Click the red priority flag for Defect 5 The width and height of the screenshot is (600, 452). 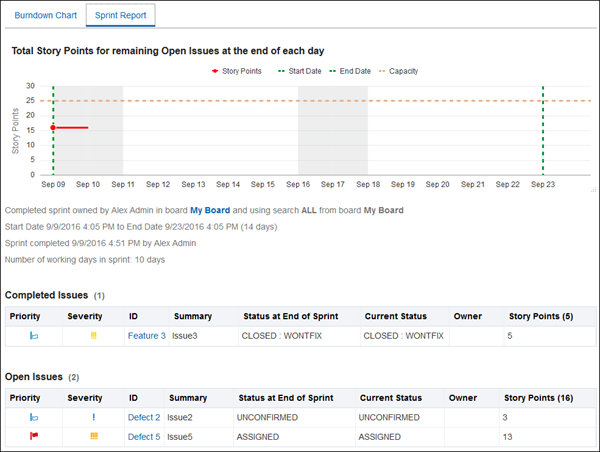(x=34, y=436)
